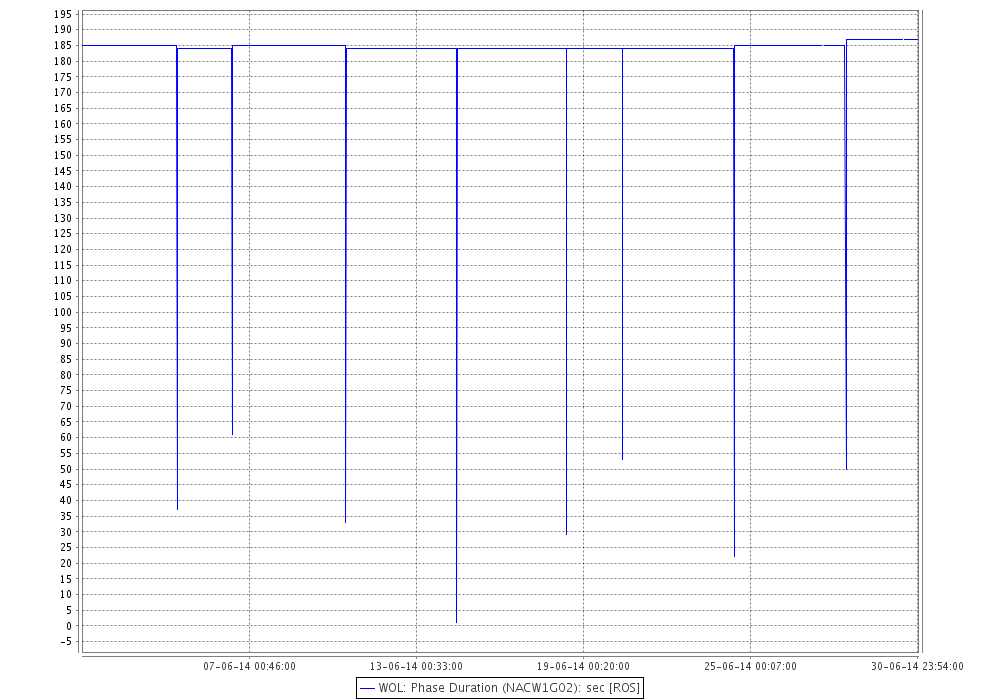Click the y-axis value 185
Screen dimensions: 1000x700
tap(62, 45)
